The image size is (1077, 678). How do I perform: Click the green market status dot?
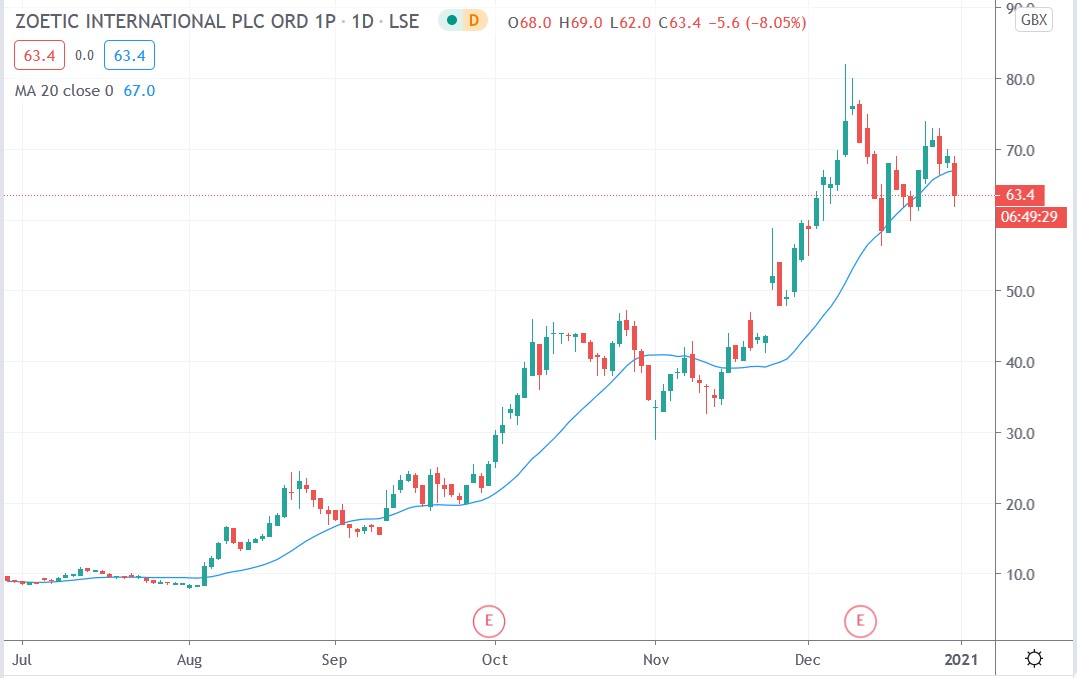pos(453,18)
